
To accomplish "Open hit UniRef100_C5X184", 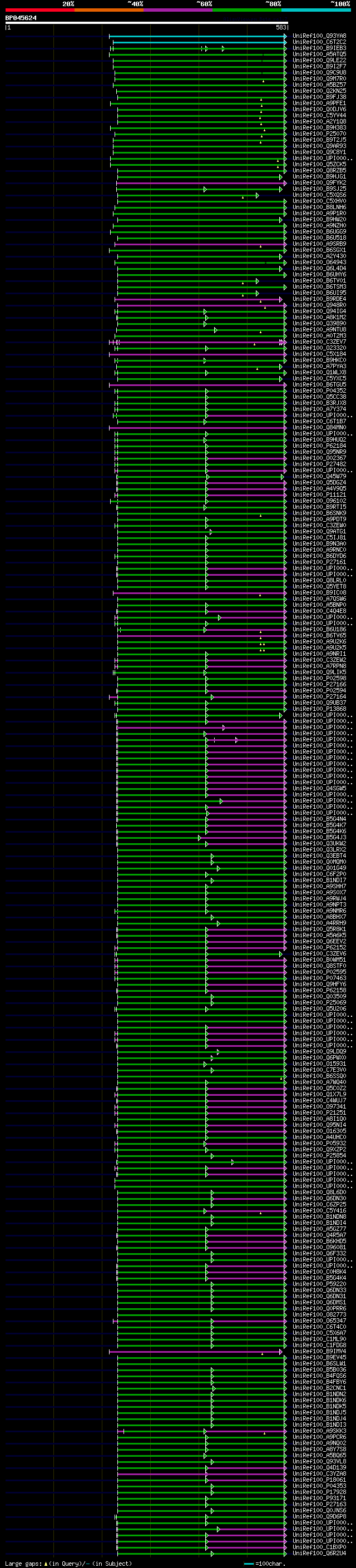I will pos(319,354).
